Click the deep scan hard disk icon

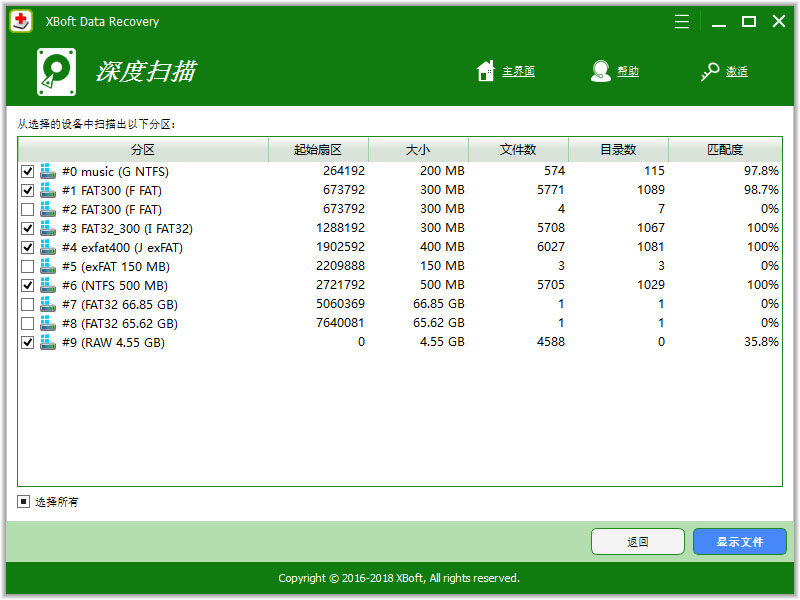point(57,72)
